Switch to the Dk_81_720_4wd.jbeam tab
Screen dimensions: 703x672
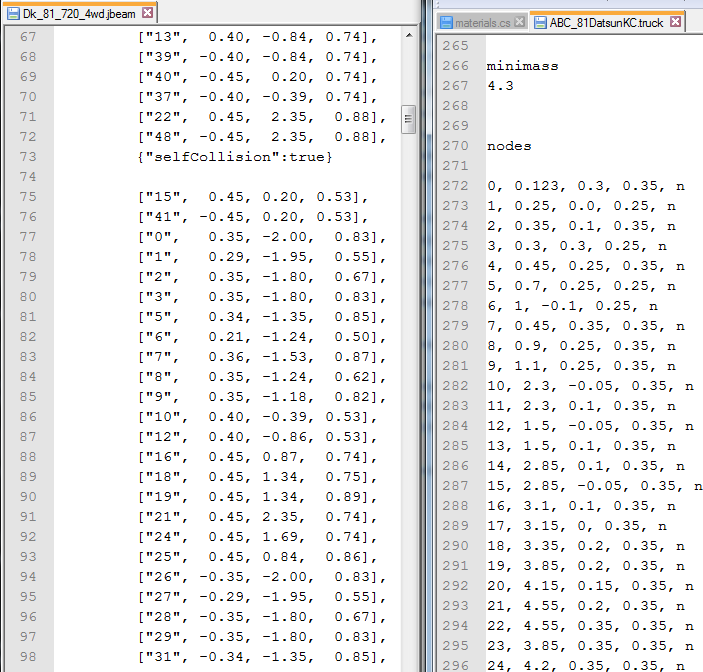click(79, 14)
